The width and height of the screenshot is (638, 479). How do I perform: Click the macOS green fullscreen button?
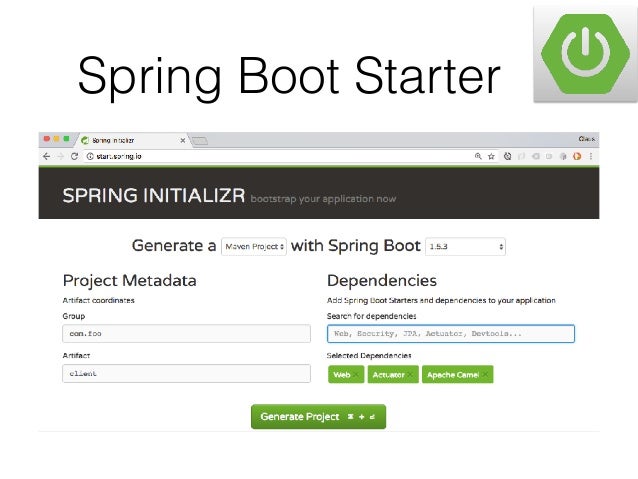66,139
